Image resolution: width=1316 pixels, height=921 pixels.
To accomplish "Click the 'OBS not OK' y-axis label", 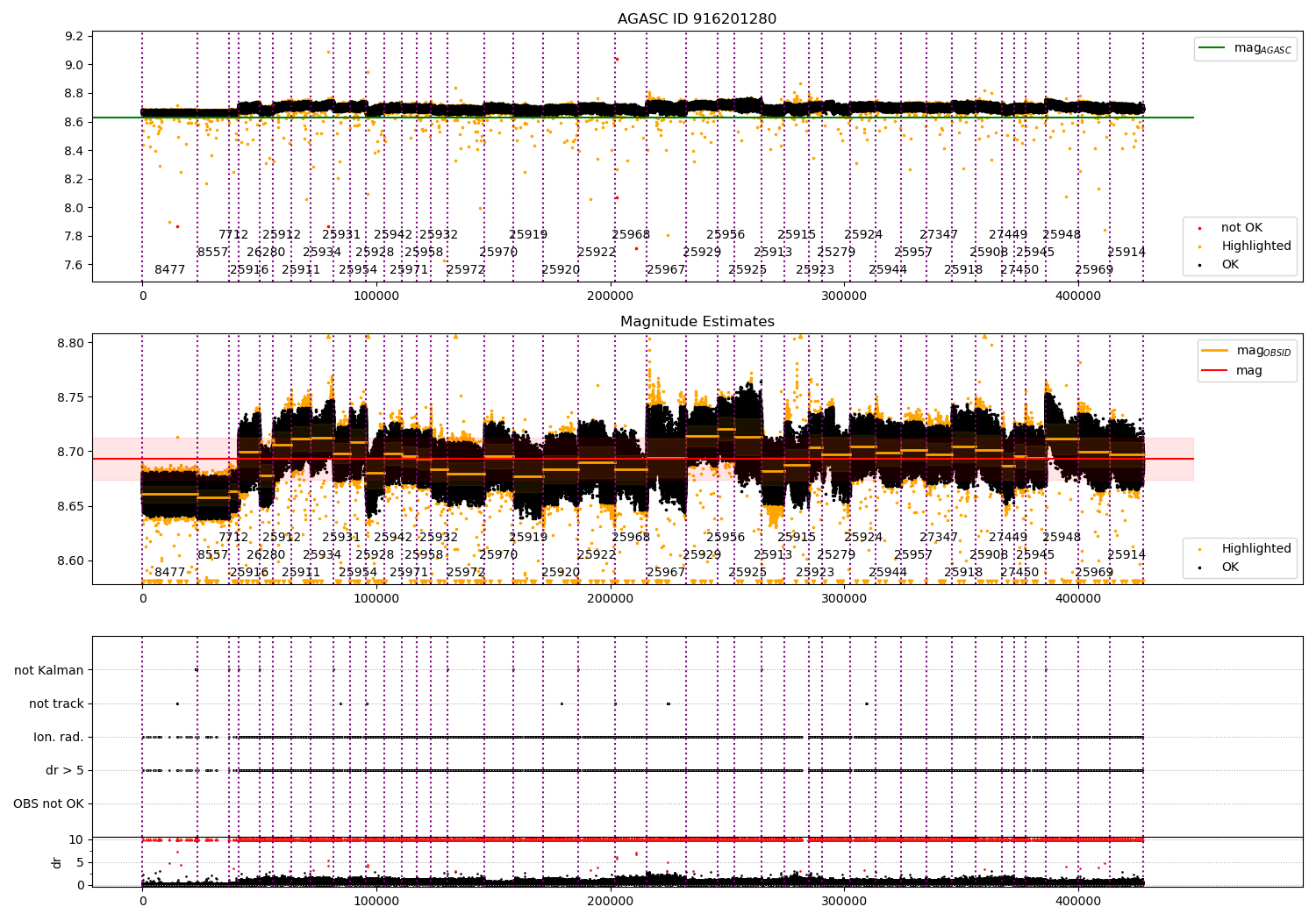I will point(48,804).
